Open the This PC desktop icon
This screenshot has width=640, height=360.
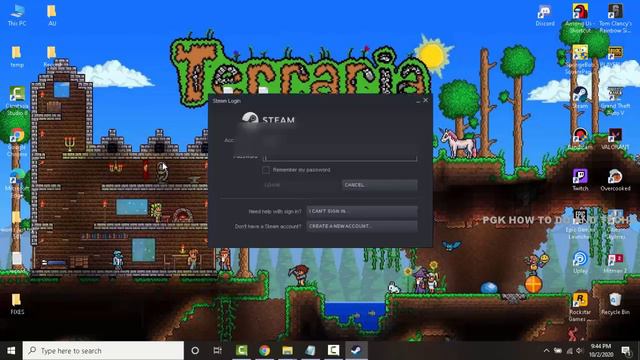click(17, 16)
